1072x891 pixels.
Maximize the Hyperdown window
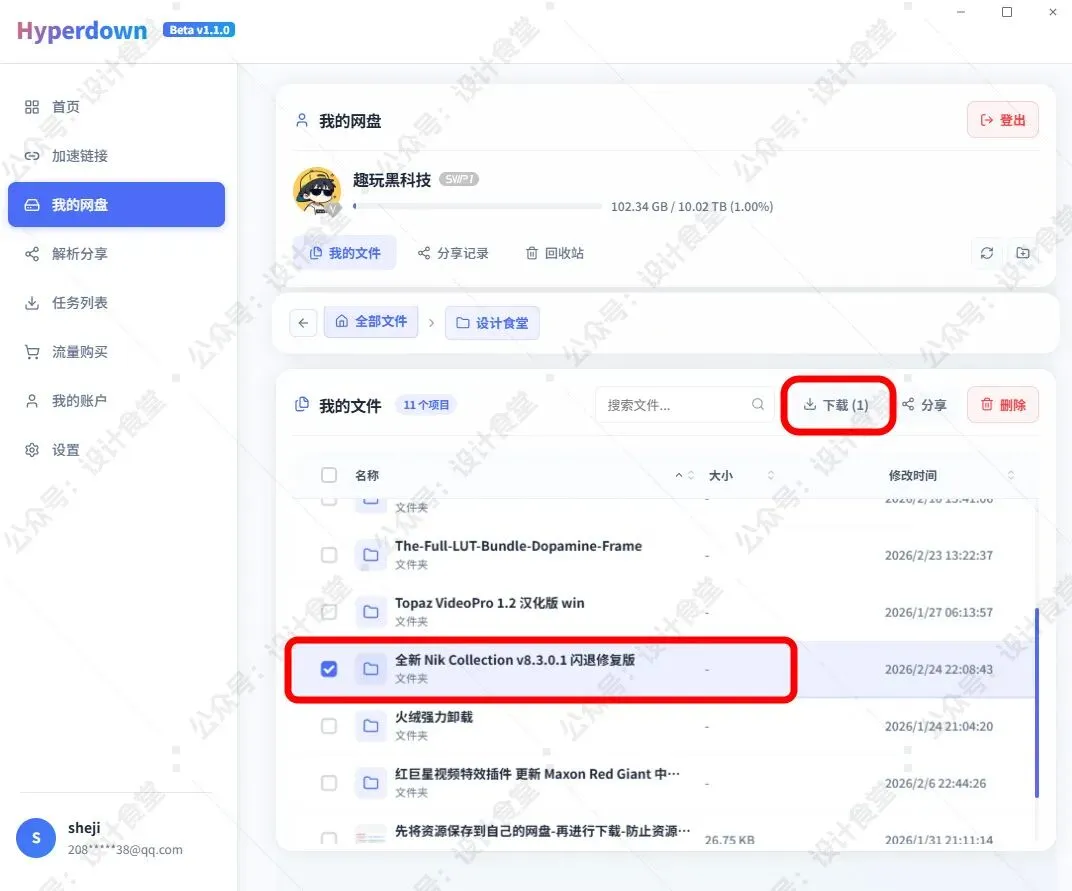click(x=1006, y=12)
